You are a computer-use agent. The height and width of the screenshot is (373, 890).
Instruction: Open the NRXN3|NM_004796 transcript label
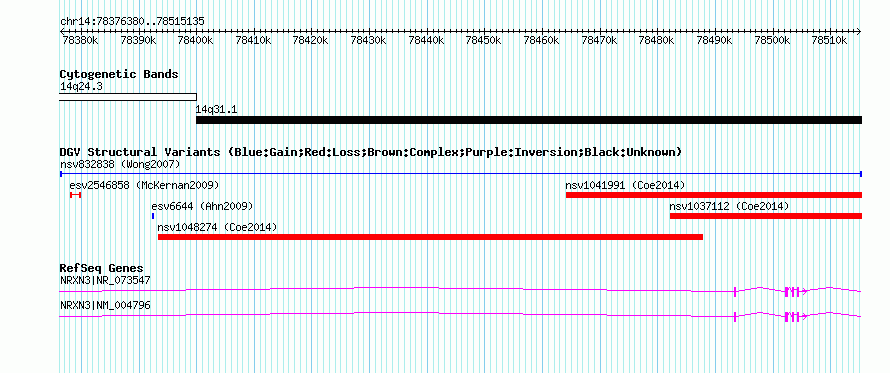pyautogui.click(x=105, y=305)
